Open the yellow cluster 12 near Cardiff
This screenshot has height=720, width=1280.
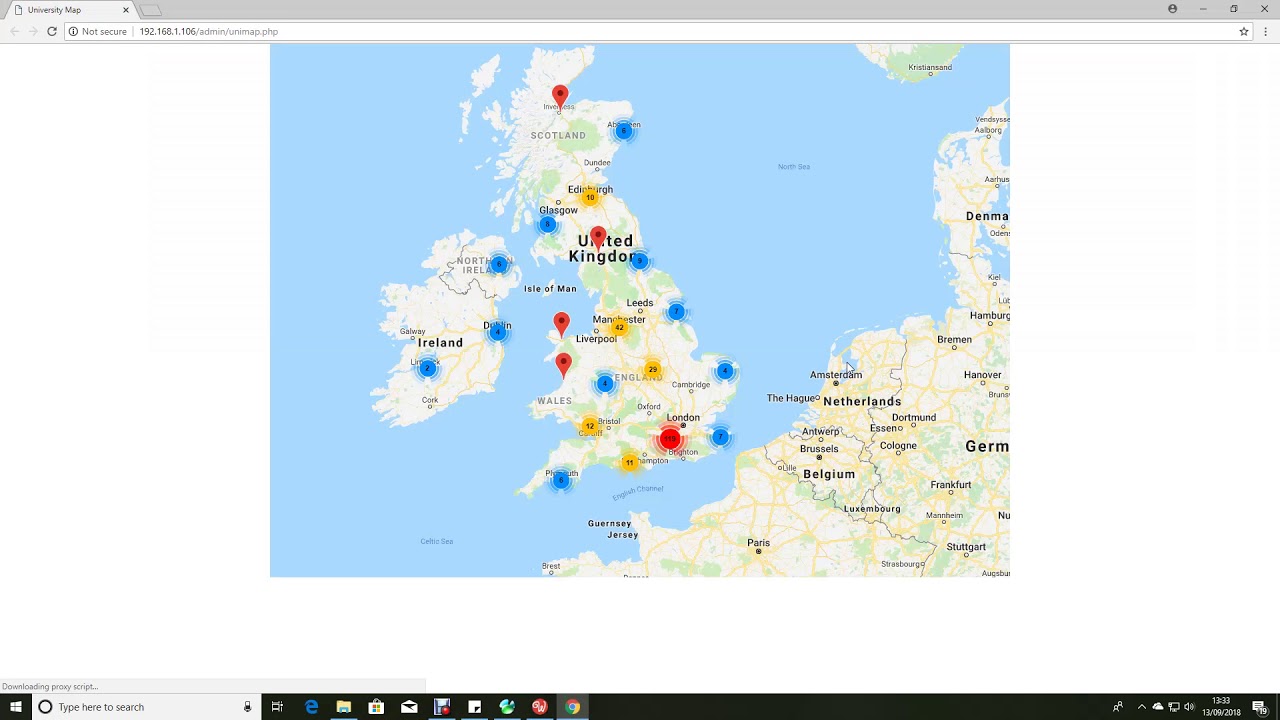coord(589,426)
